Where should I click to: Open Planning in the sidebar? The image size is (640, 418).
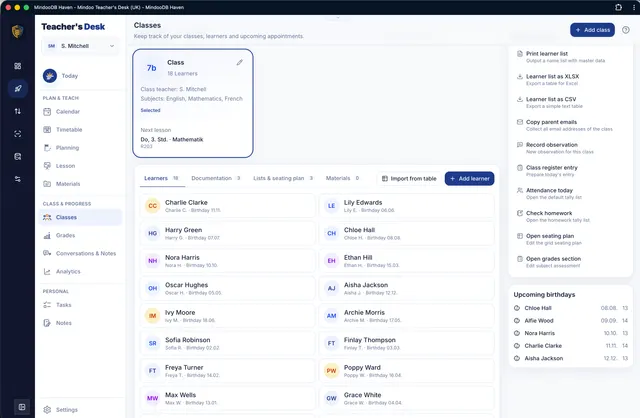pyautogui.click(x=80, y=148)
